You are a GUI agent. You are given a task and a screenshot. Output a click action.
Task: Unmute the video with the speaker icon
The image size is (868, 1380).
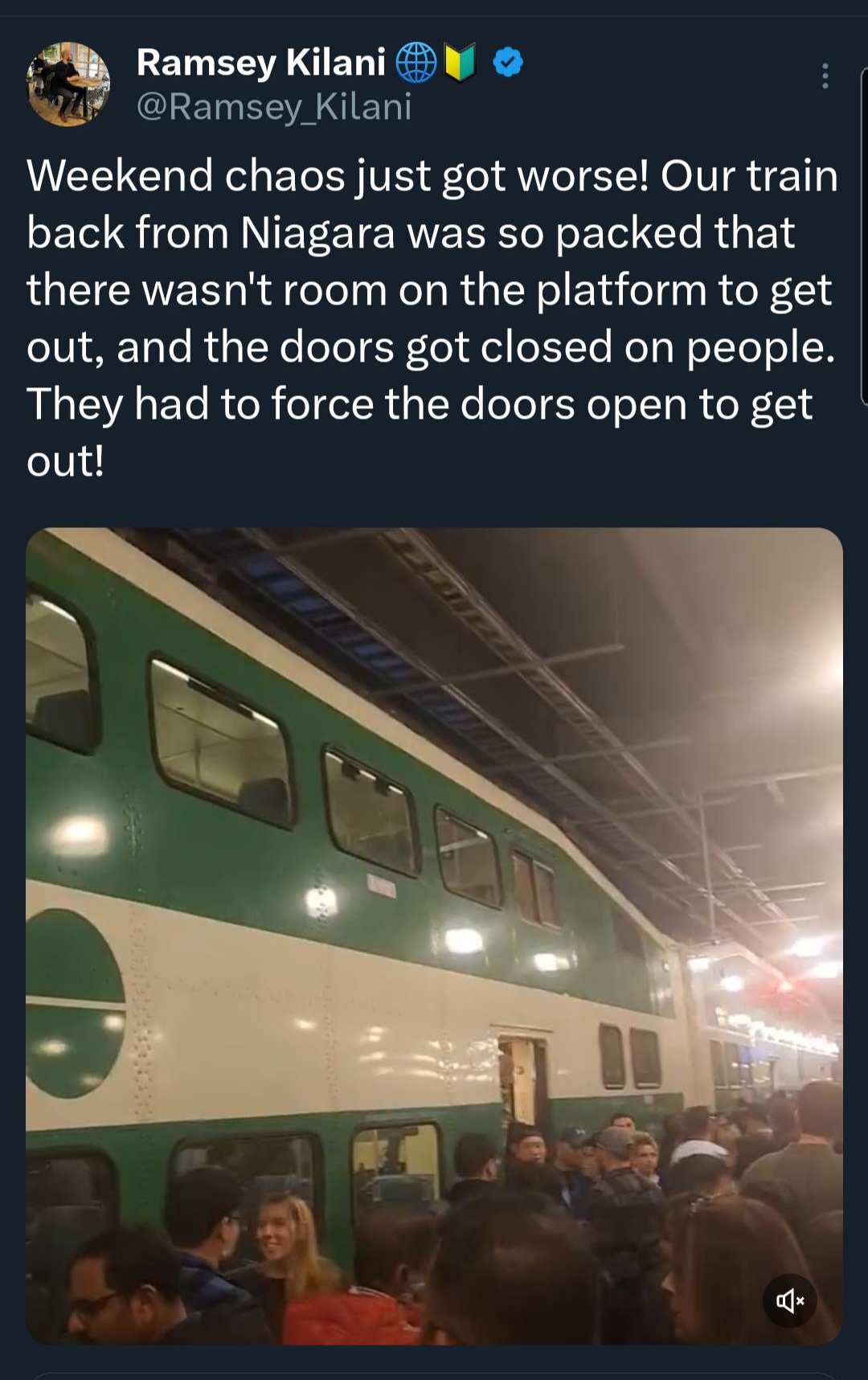789,1300
